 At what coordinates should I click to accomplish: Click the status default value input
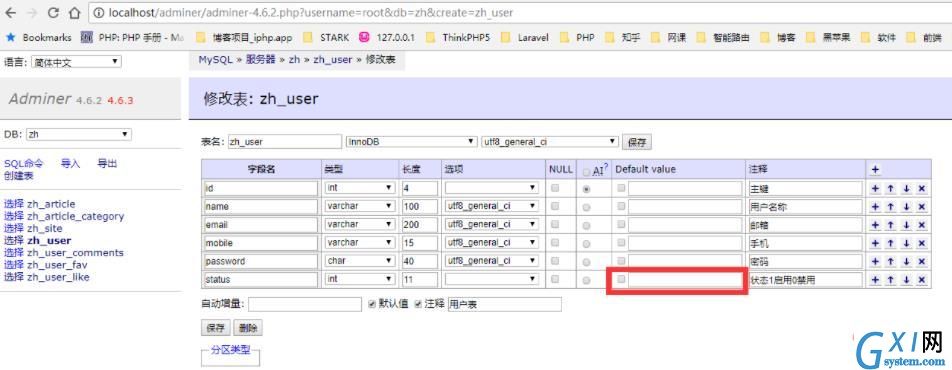685,279
